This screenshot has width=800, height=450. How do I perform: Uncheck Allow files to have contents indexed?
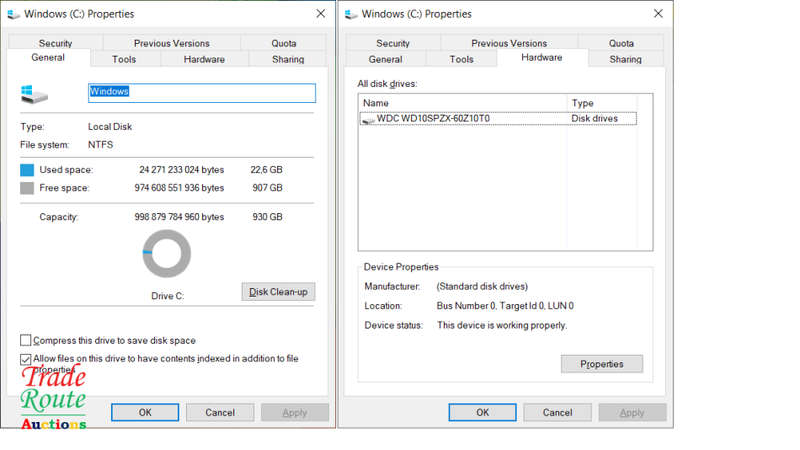pyautogui.click(x=26, y=359)
